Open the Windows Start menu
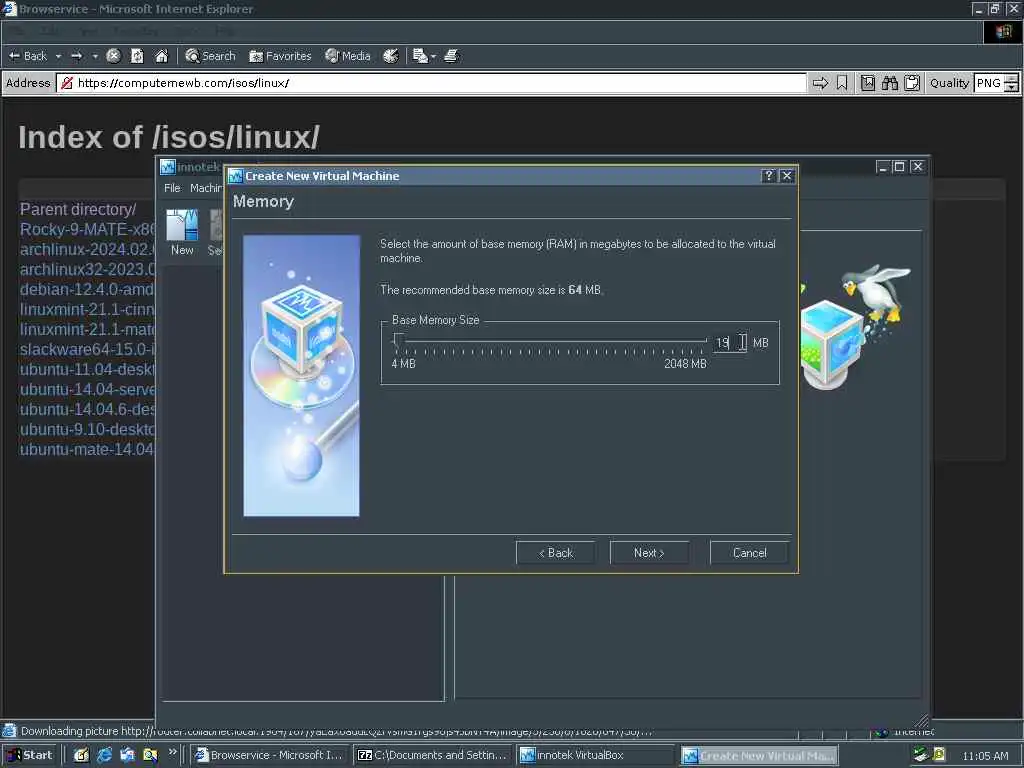This screenshot has width=1024, height=768. [x=29, y=756]
